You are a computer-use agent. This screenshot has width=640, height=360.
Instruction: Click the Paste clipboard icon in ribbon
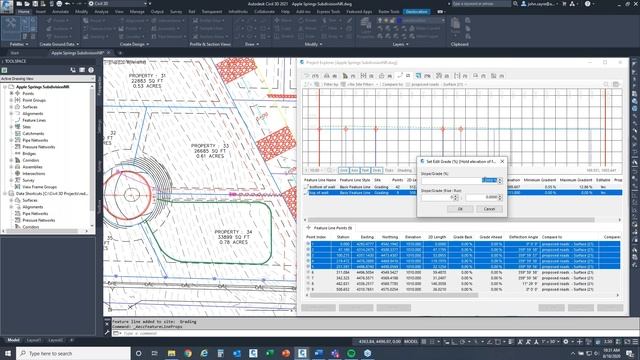click(x=456, y=26)
